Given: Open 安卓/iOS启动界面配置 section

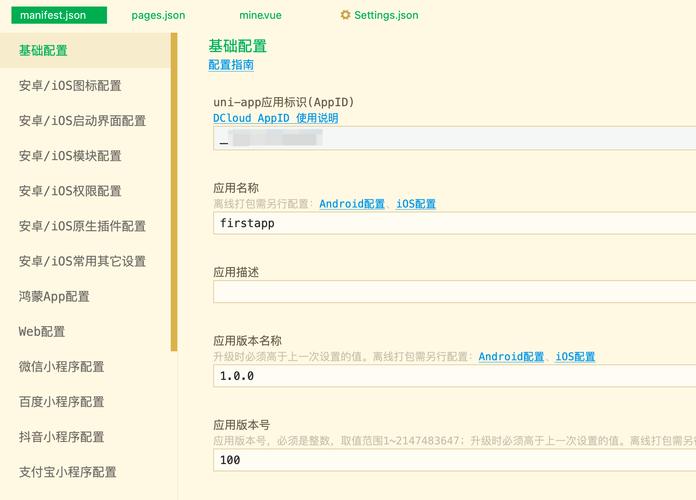Looking at the screenshot, I should (x=82, y=121).
